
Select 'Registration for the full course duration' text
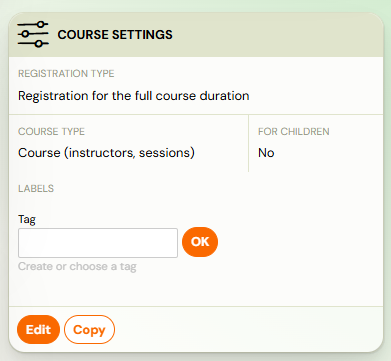point(134,96)
